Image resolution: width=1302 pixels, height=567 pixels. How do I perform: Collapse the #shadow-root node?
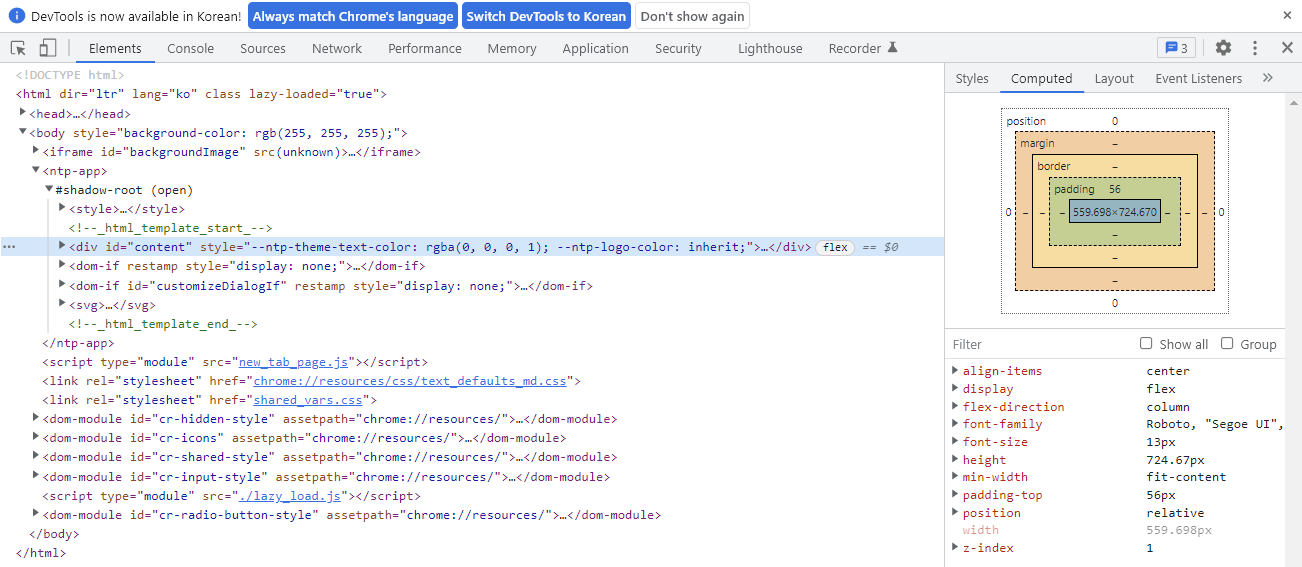49,189
